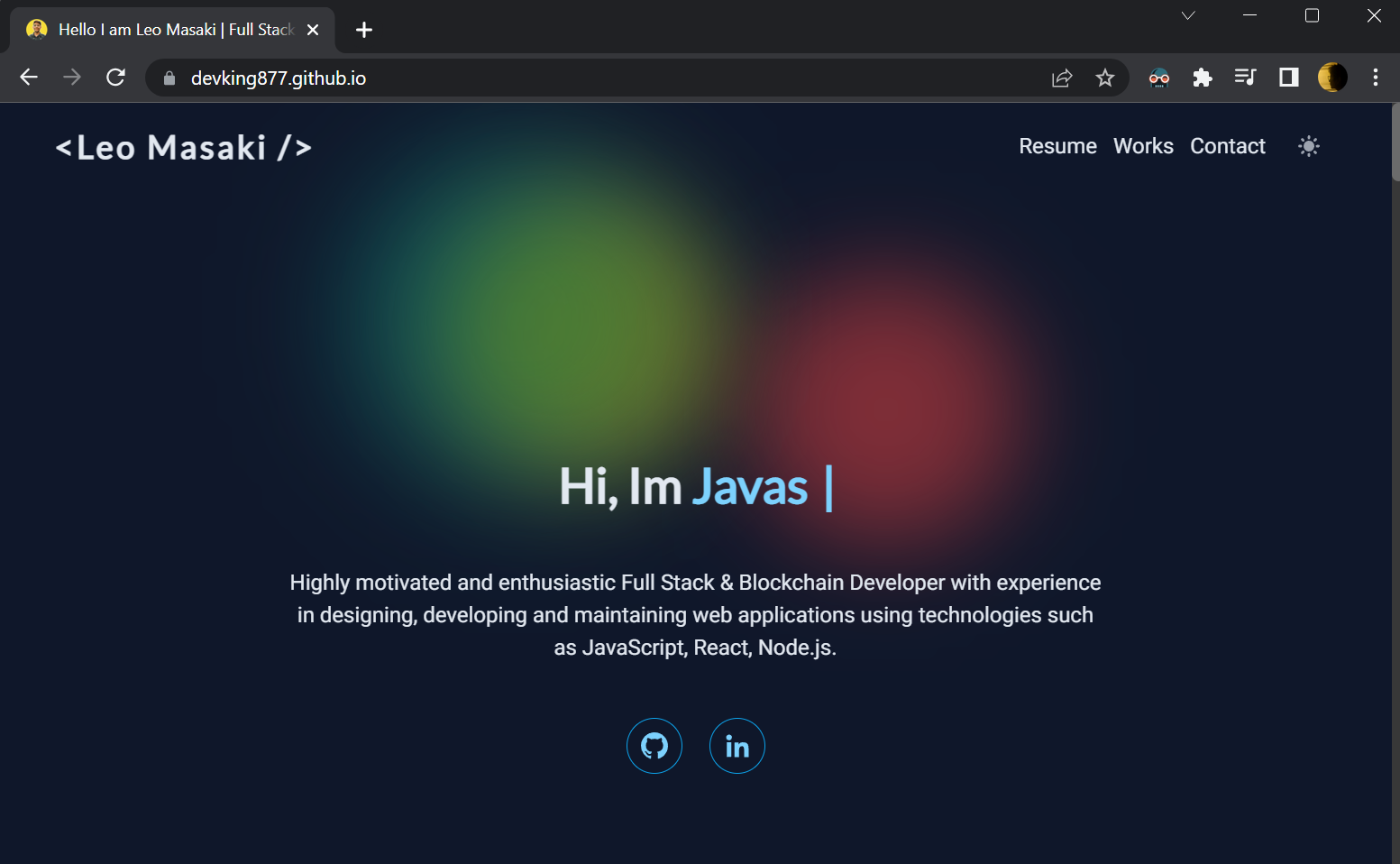Screen dimensions: 1400x864
Task: Open the Contact link
Action: click(x=1227, y=146)
